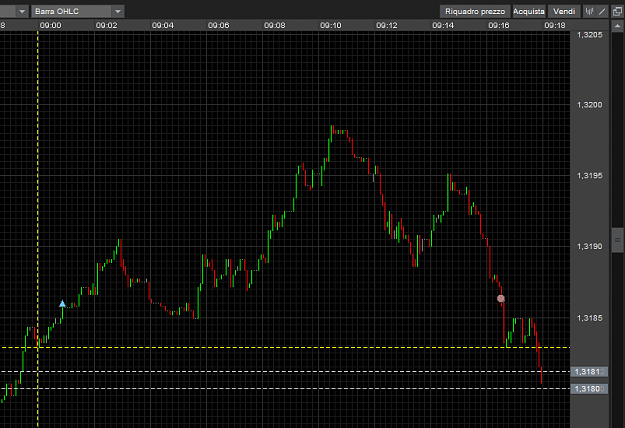625x428 pixels.
Task: Click the 09:00 time axis label
Action: 51,26
